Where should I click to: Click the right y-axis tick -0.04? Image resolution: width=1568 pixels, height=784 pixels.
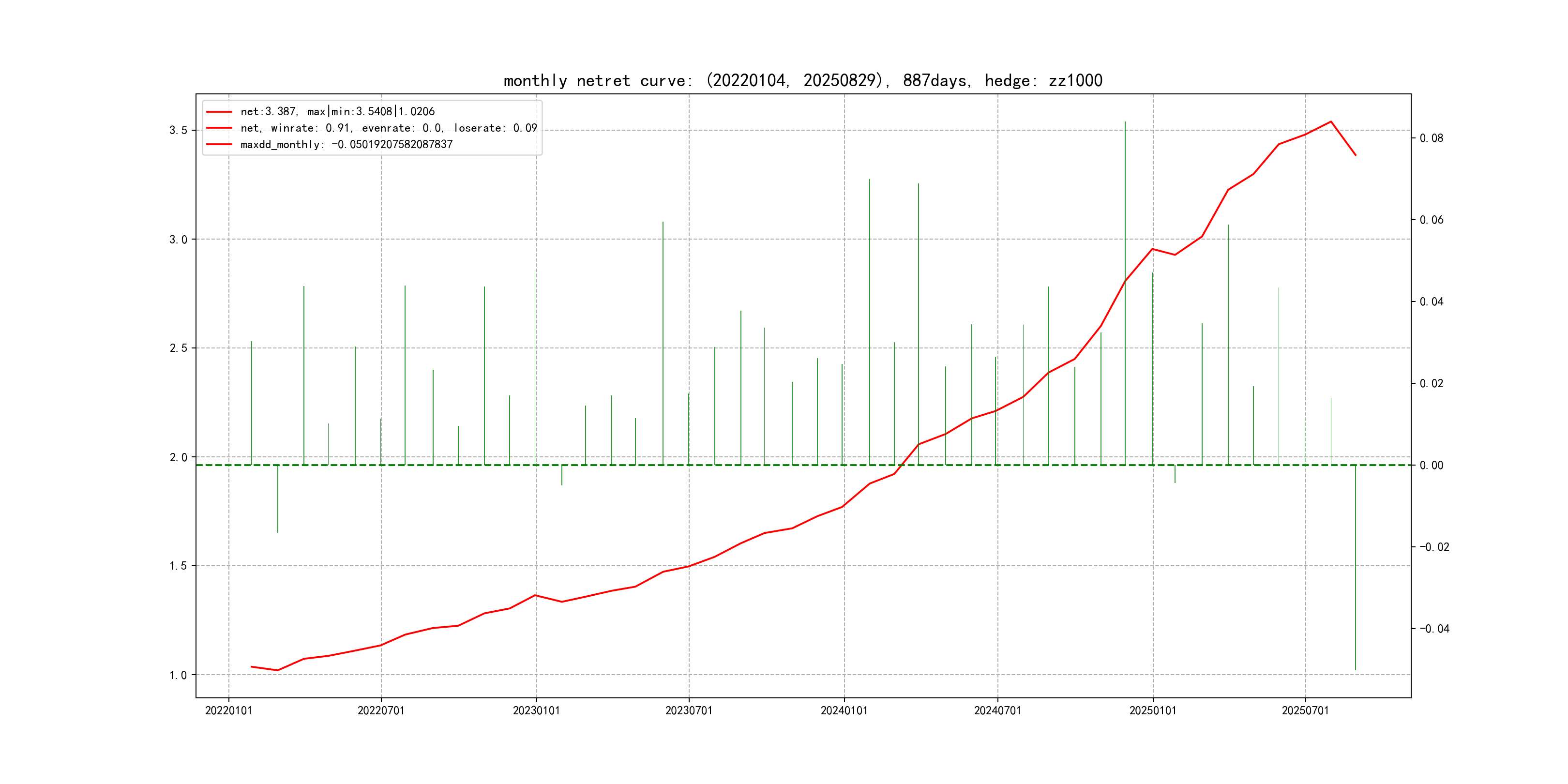(x=1434, y=629)
